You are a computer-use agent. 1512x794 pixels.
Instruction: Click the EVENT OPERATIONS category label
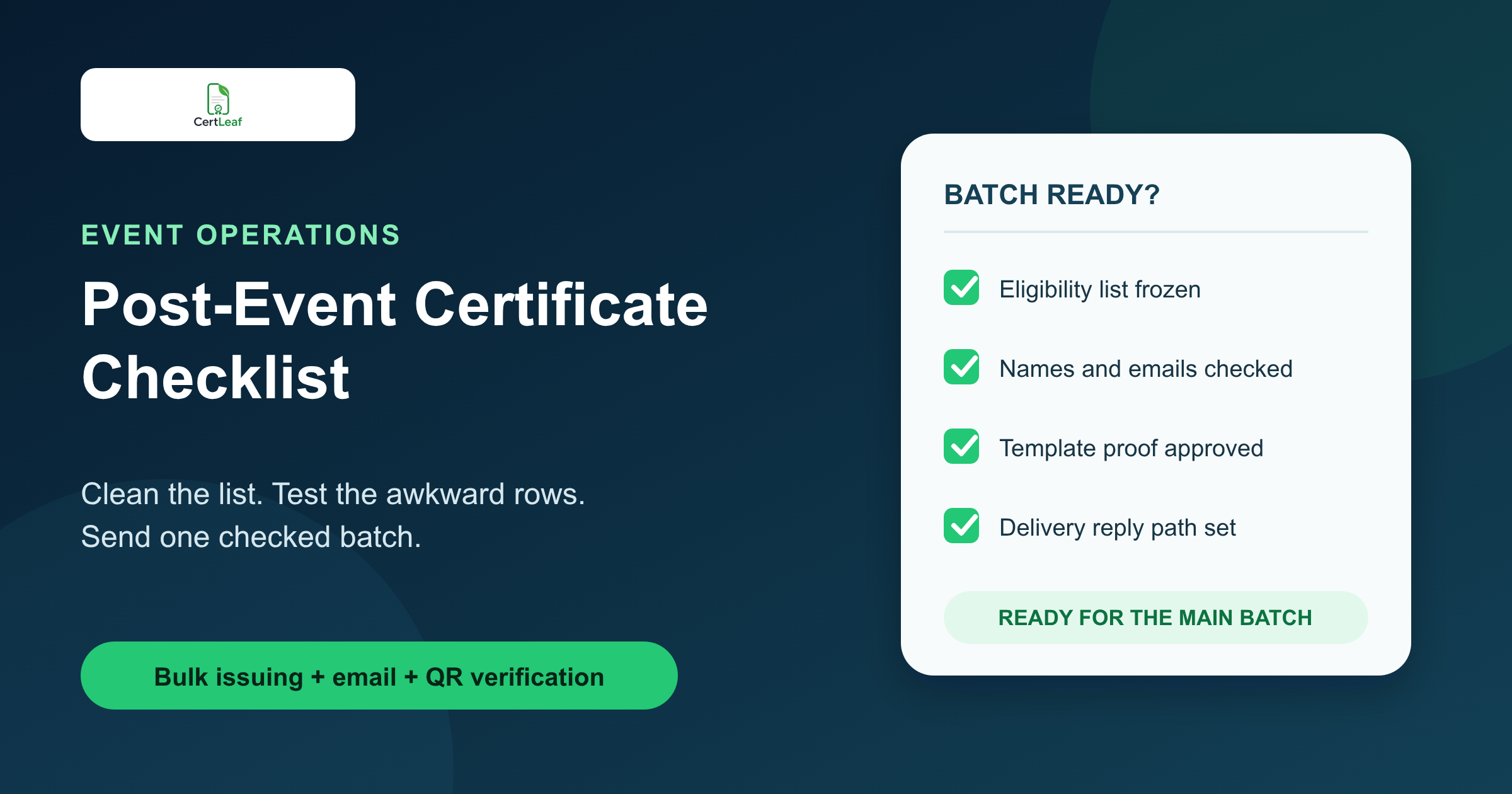pyautogui.click(x=241, y=235)
